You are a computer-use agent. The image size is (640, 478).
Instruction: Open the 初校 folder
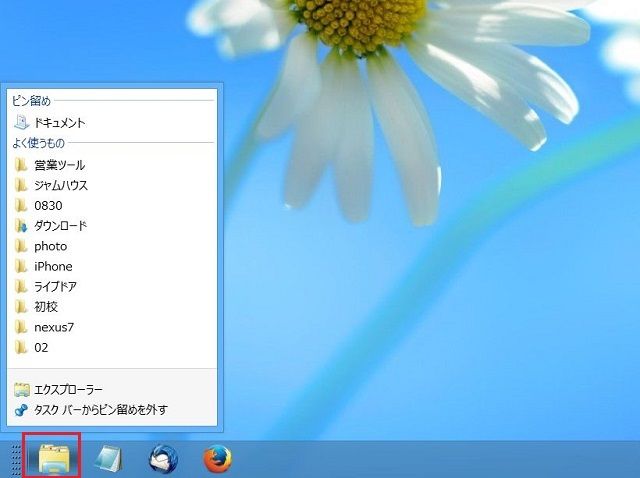pyautogui.click(x=112, y=307)
